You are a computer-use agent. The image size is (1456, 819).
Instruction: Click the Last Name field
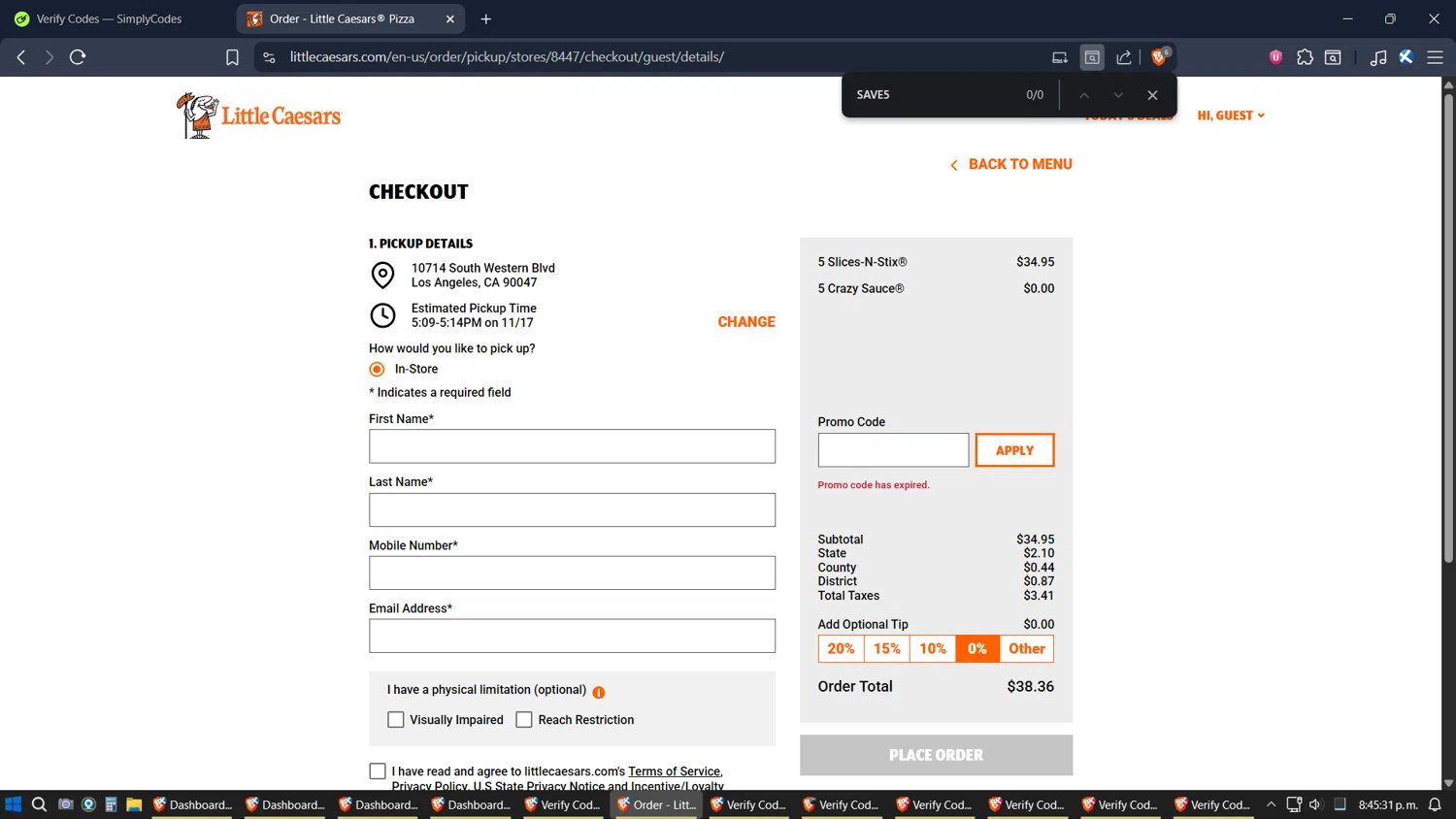(x=572, y=510)
